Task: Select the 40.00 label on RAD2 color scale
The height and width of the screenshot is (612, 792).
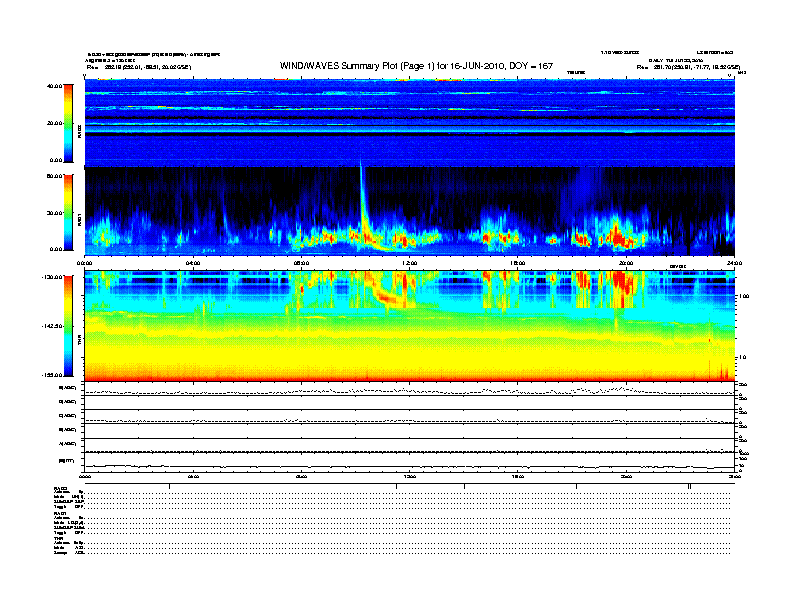Action: [x=54, y=86]
